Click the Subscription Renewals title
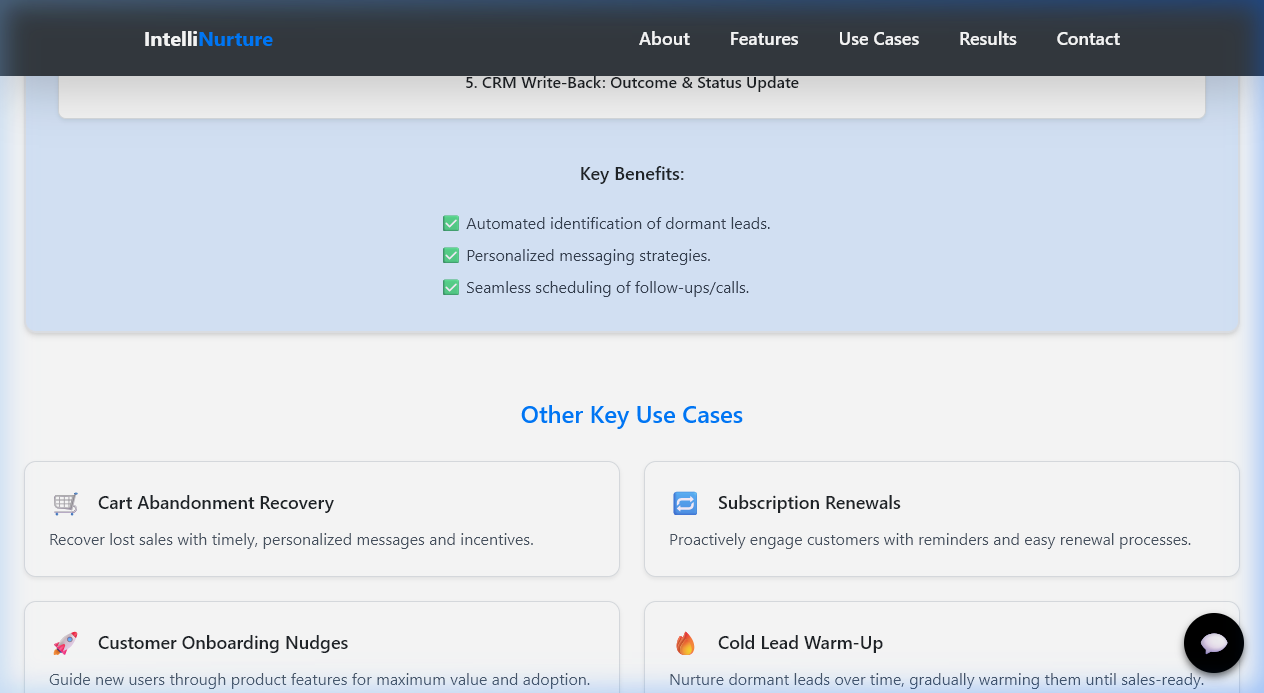Image resolution: width=1264 pixels, height=693 pixels. 809,503
